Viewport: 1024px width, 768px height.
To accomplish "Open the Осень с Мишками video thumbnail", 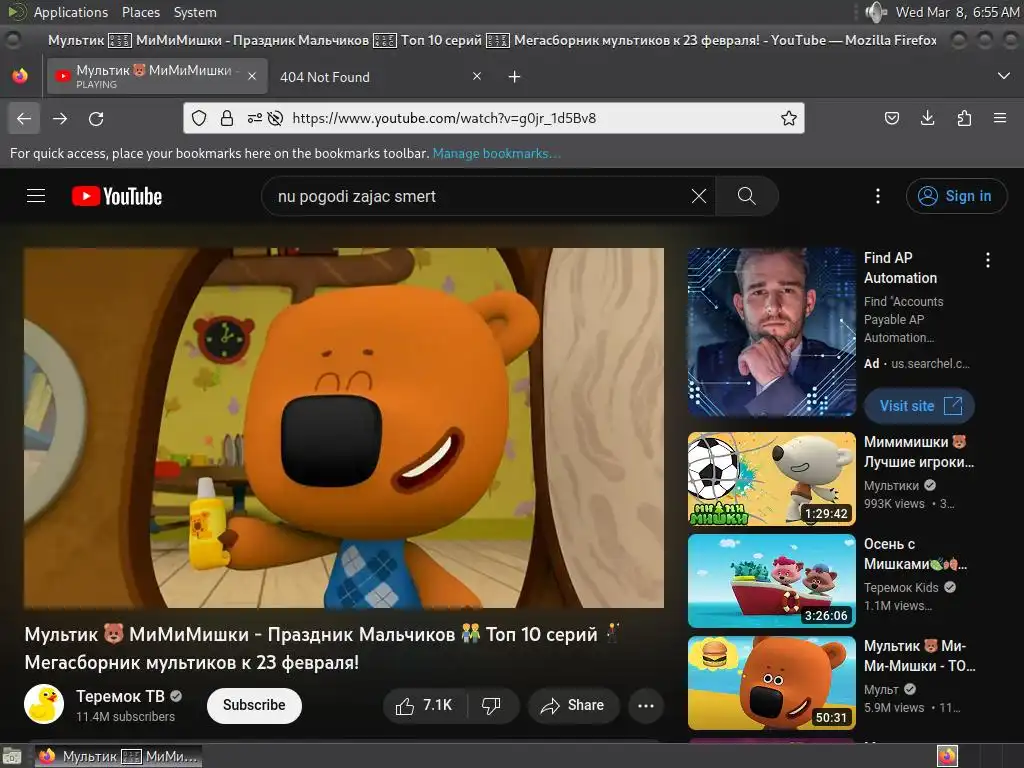I will tap(771, 581).
